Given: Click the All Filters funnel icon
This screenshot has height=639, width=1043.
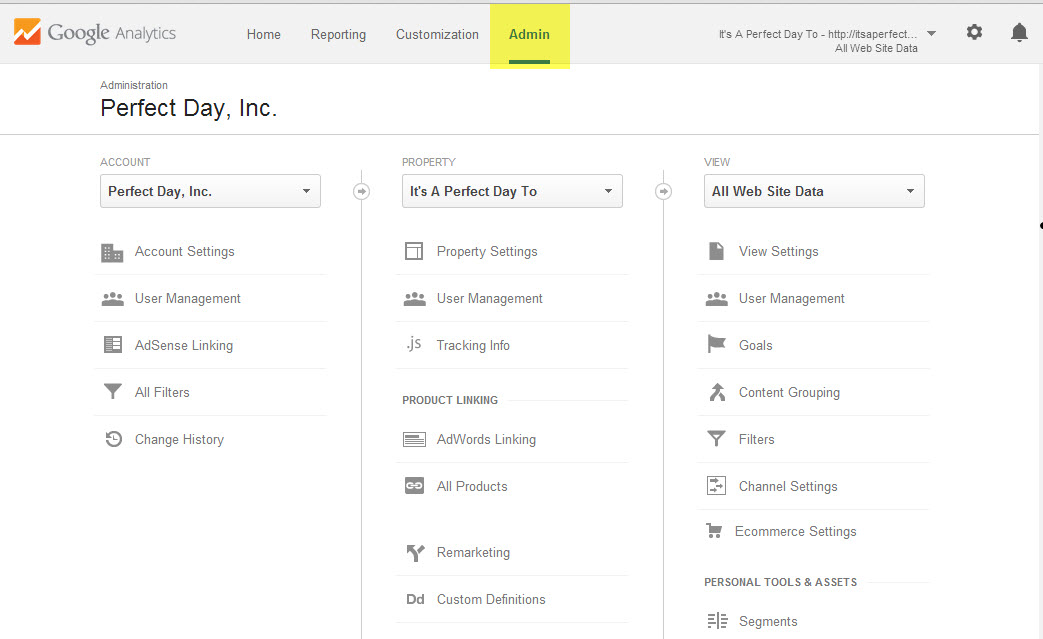Looking at the screenshot, I should tap(113, 392).
